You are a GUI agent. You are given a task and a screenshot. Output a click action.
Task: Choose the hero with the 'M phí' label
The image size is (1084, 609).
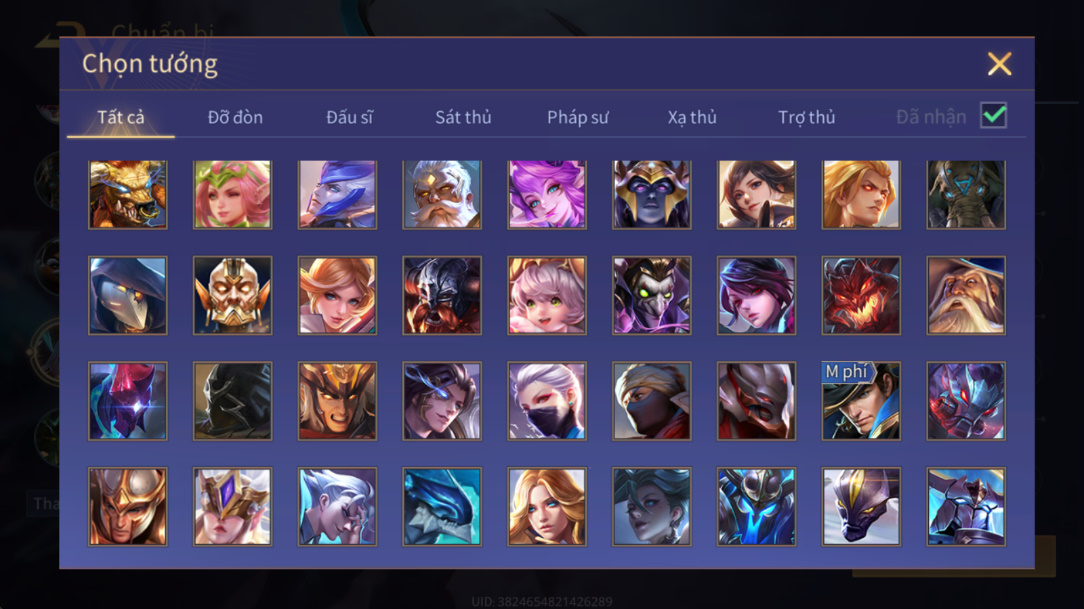click(x=861, y=401)
